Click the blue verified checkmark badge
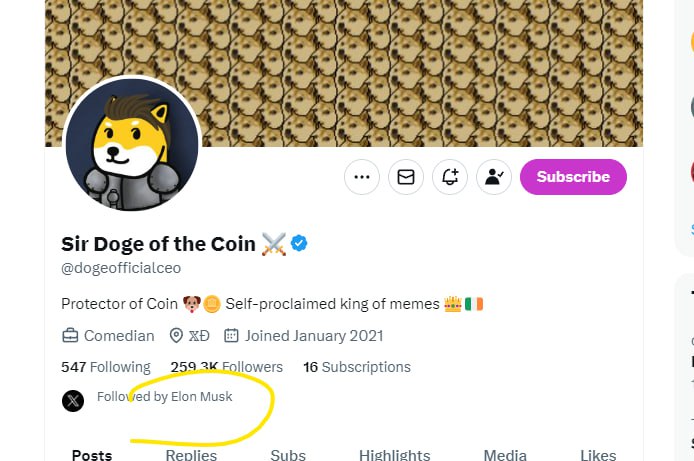The height and width of the screenshot is (461, 694). pyautogui.click(x=299, y=243)
